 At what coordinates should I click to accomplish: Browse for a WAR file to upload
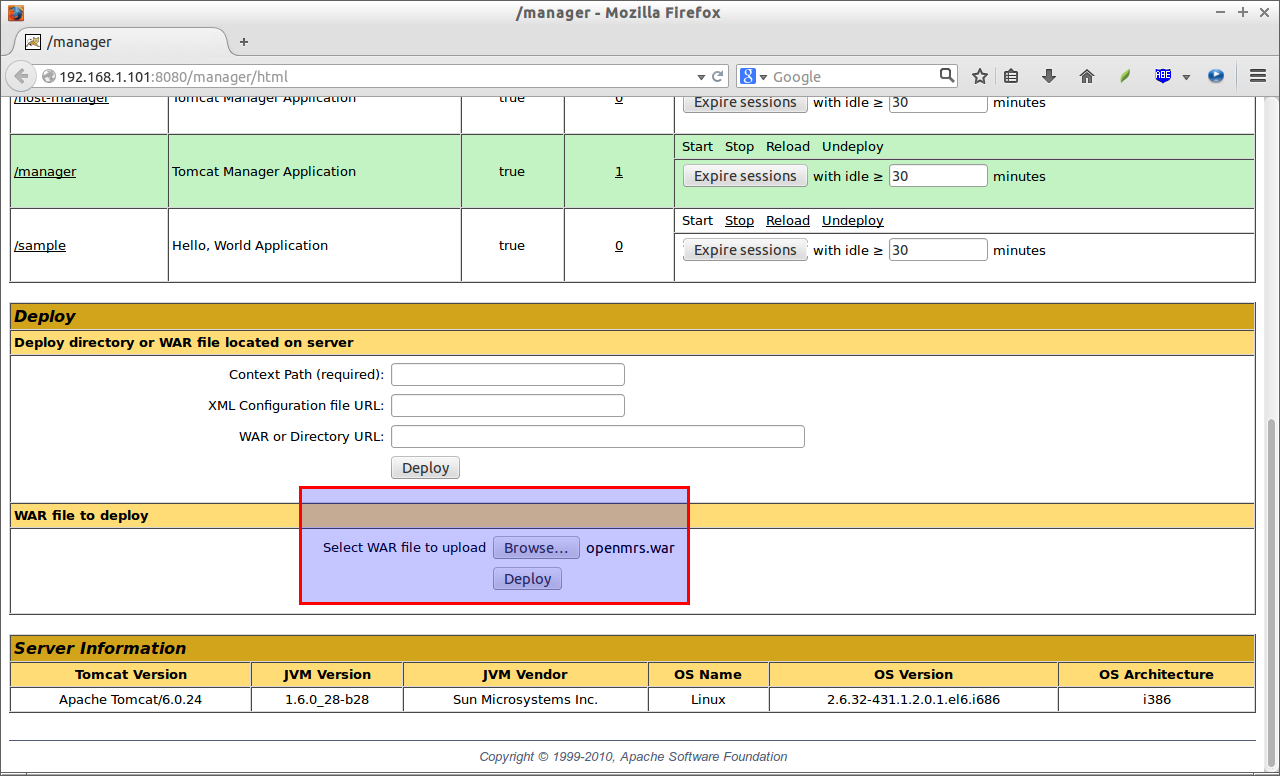click(x=536, y=548)
